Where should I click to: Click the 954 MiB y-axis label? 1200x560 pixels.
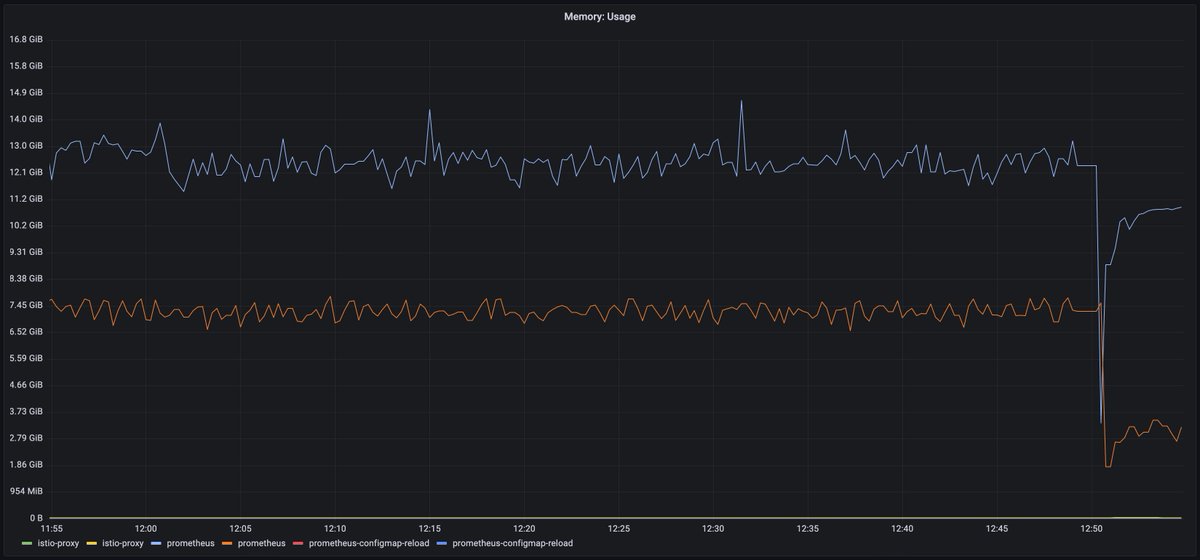[26, 491]
